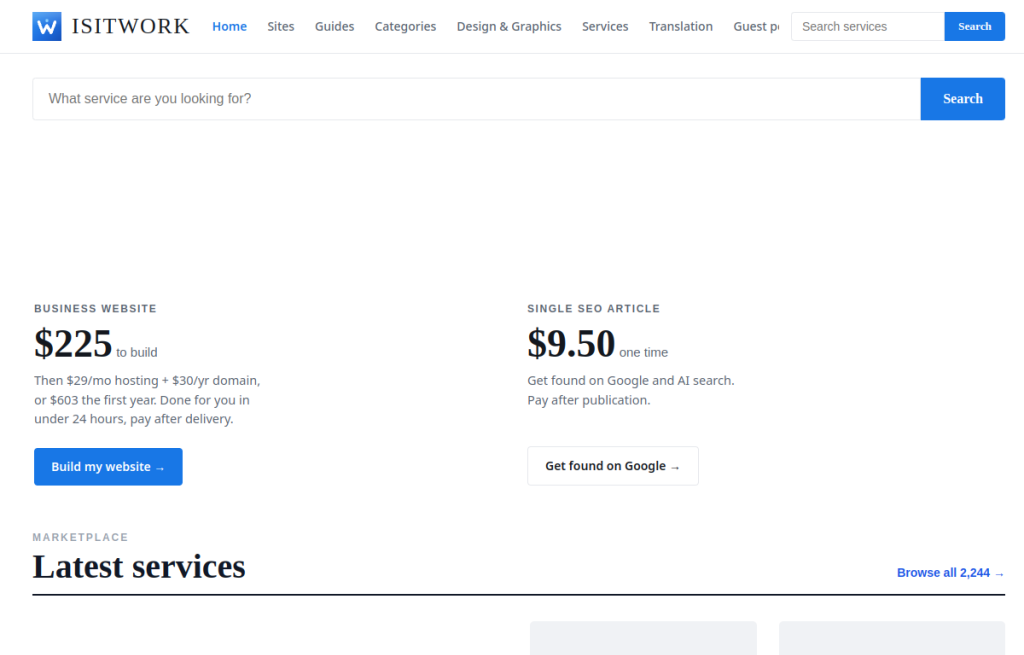Select Translation in the top navigation
The height and width of the screenshot is (655, 1024).
click(x=681, y=27)
